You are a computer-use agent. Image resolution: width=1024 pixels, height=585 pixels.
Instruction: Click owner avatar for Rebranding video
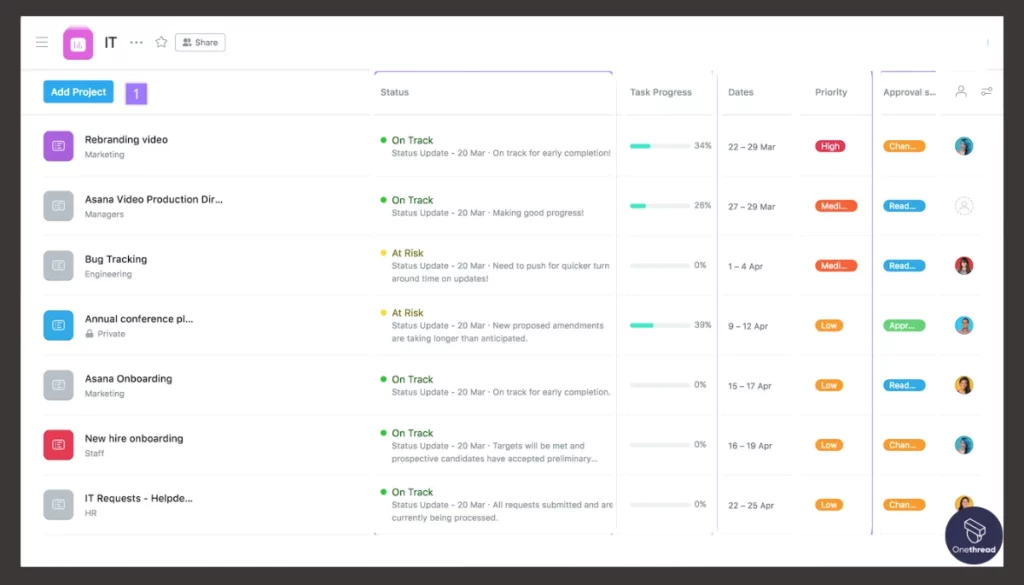click(964, 146)
